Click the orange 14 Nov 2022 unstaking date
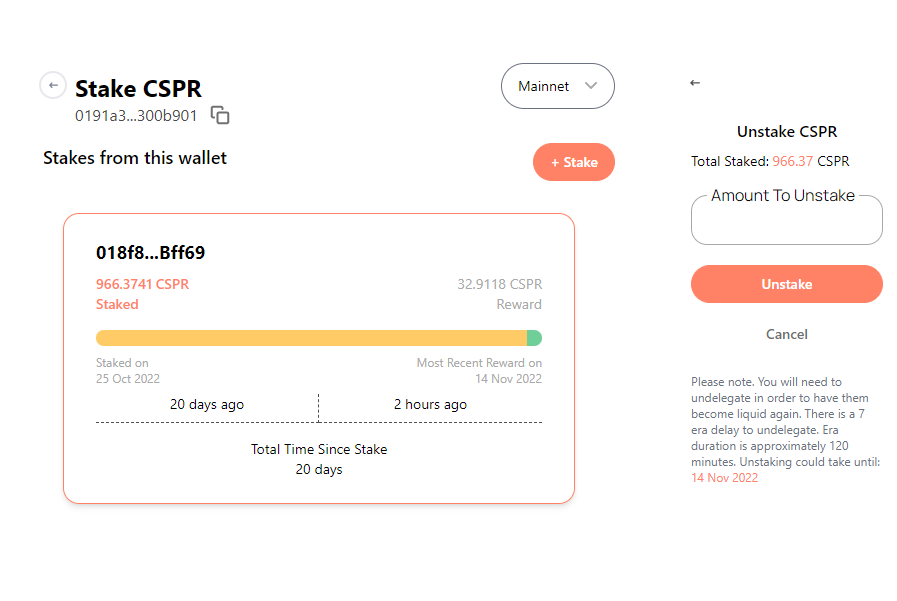This screenshot has height=601, width=897. point(724,478)
